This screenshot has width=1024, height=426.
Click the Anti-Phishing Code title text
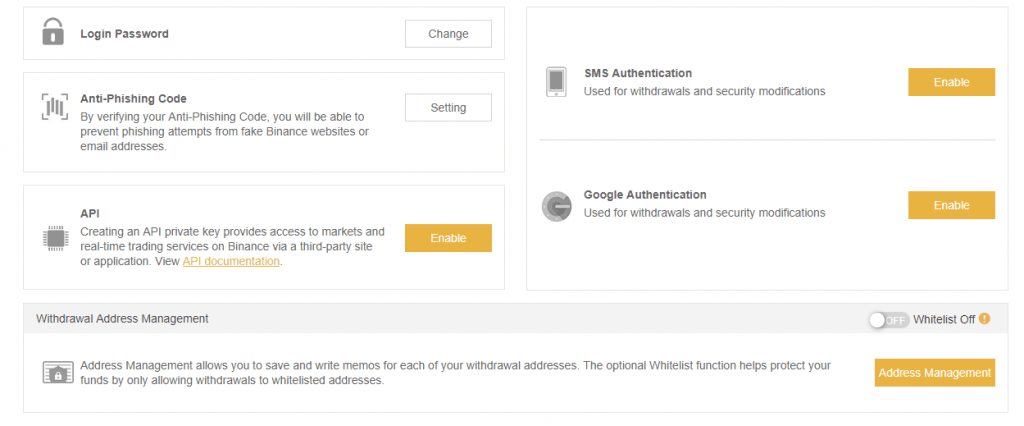pyautogui.click(x=133, y=99)
